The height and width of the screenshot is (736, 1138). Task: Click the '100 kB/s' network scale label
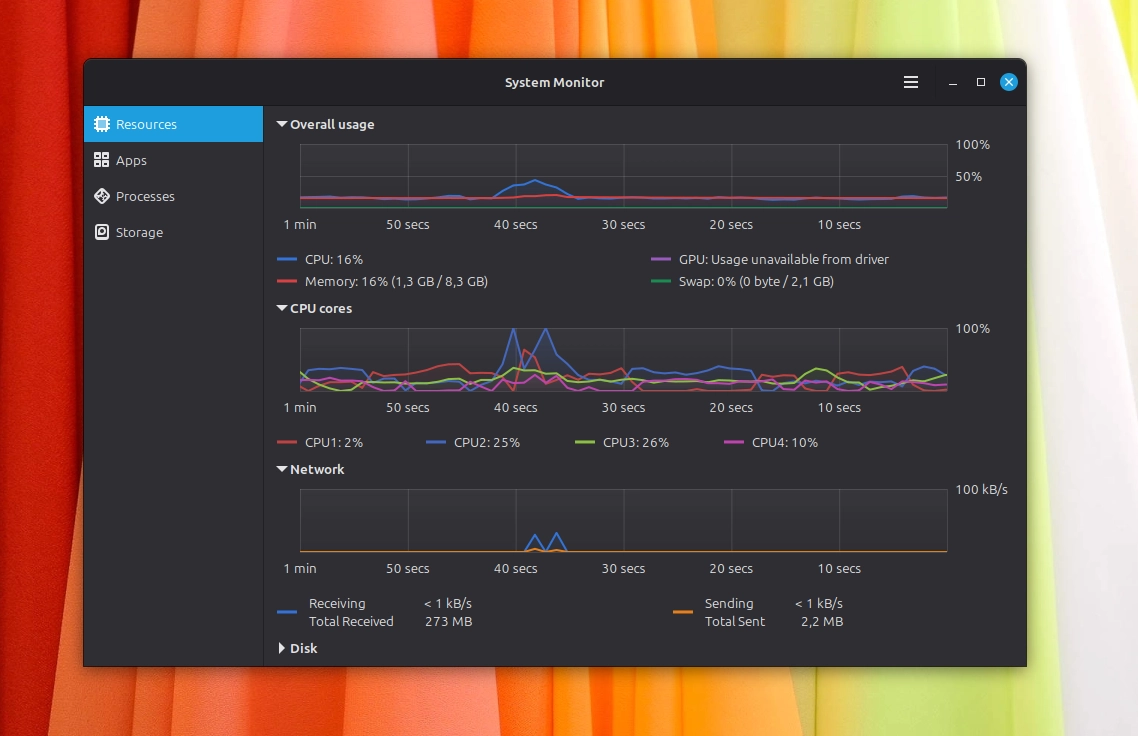tap(981, 489)
